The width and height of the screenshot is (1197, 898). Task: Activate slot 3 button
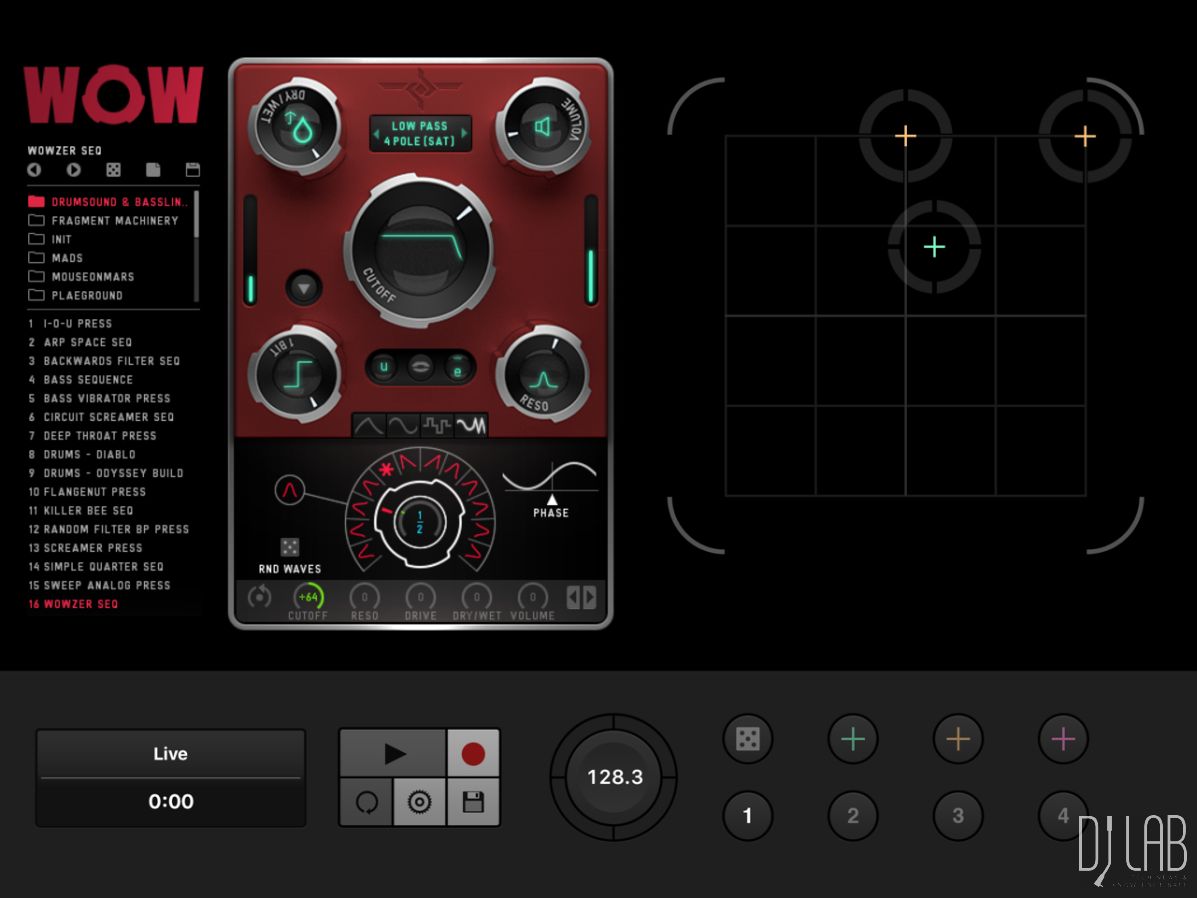(x=958, y=816)
